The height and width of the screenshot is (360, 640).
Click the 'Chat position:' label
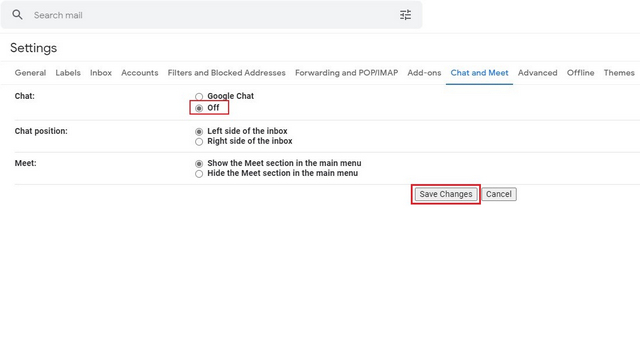(x=41, y=131)
